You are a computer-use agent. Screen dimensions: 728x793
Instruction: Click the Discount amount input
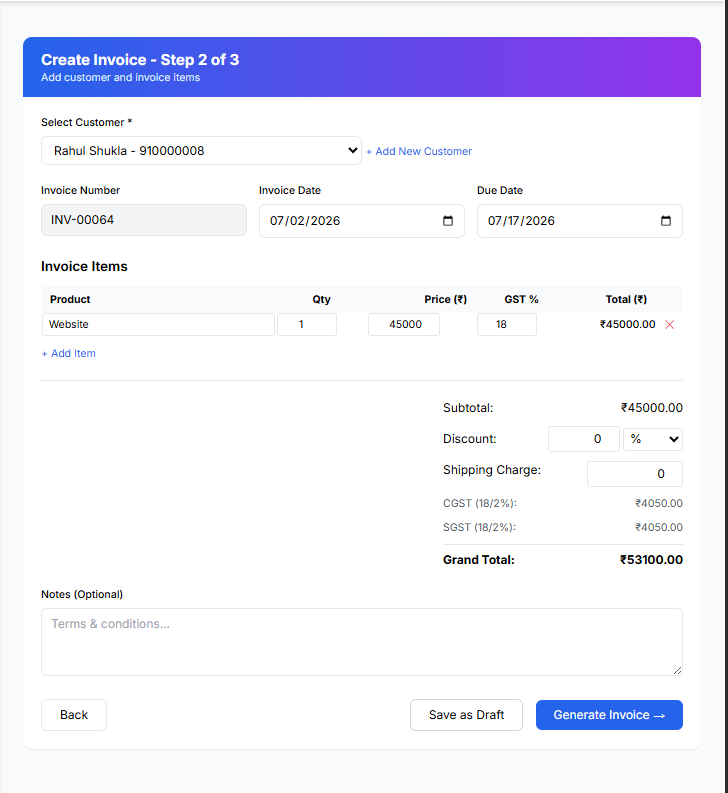[584, 439]
